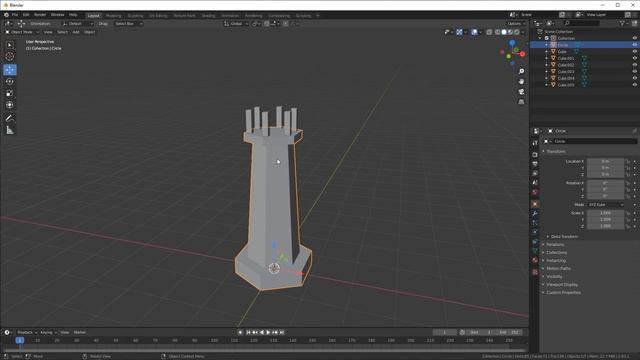Image resolution: width=640 pixels, height=360 pixels.
Task: Click the zoom magnifier viewport icon
Action: pos(521,71)
